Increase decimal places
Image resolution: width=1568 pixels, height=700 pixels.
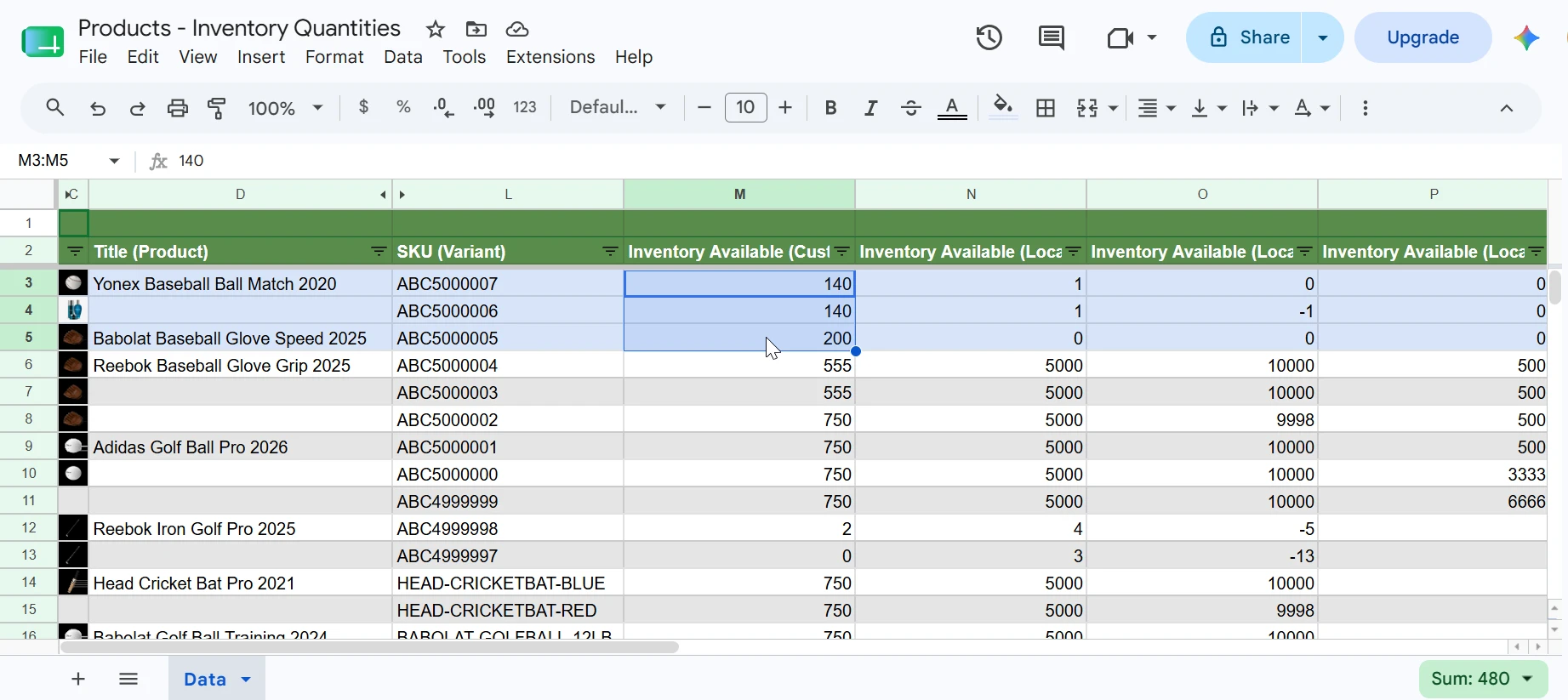click(x=484, y=107)
